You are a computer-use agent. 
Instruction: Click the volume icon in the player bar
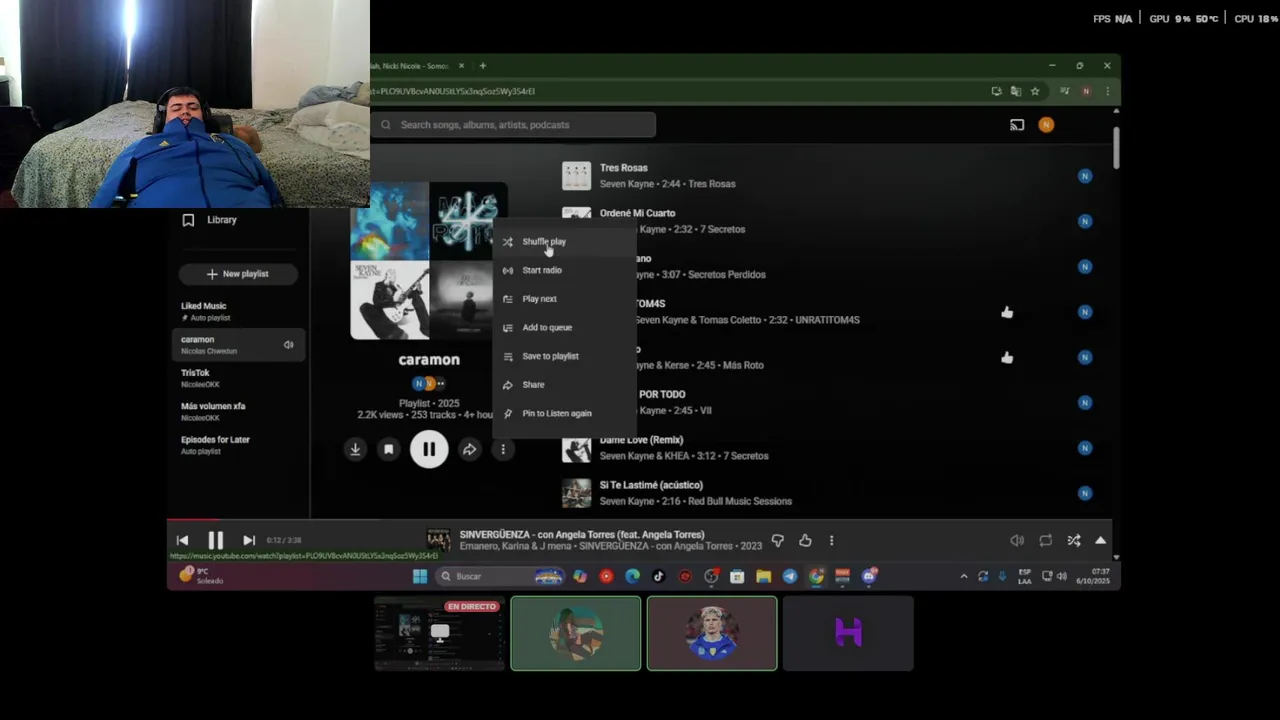coord(1017,541)
